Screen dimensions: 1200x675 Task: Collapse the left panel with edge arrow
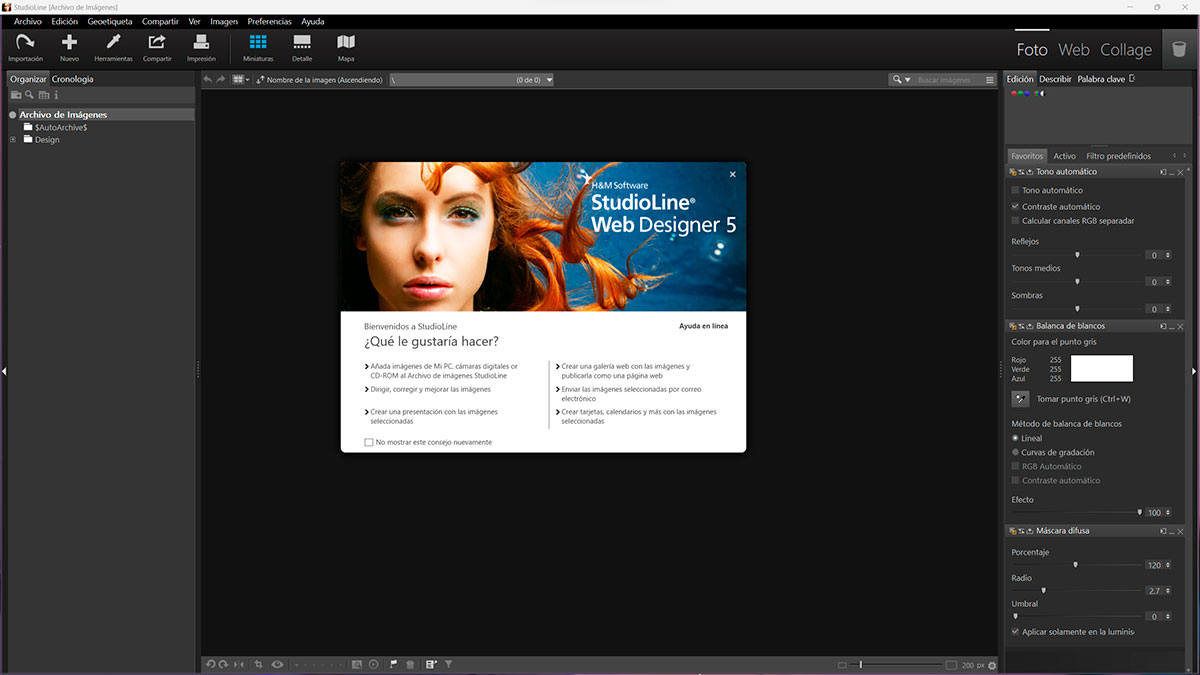pos(4,371)
